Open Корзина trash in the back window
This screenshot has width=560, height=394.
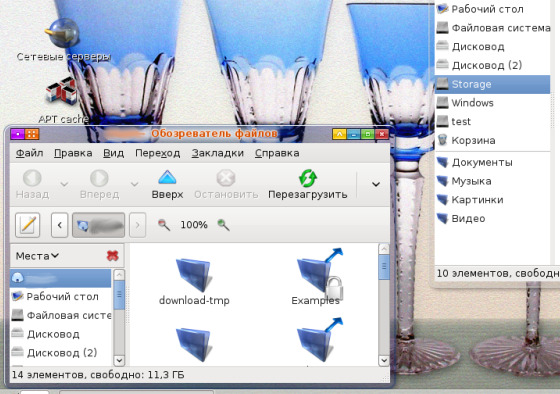click(x=492, y=140)
